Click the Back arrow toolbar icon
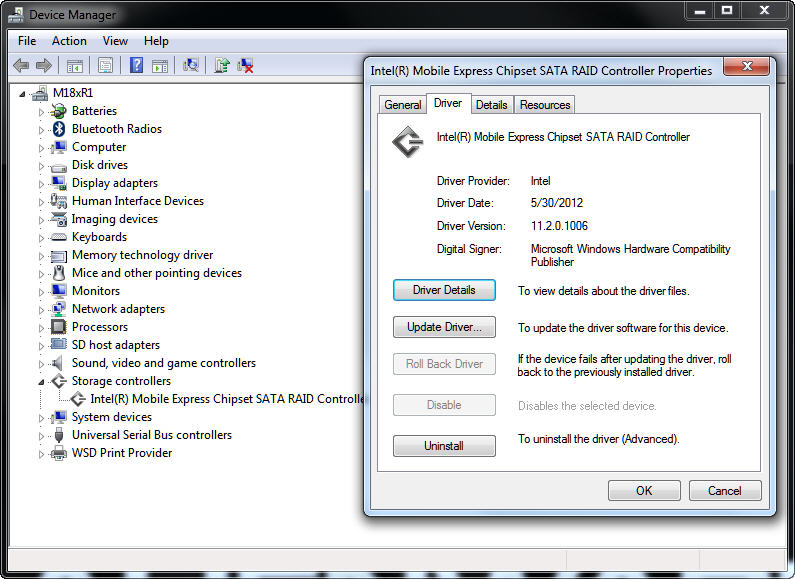 (x=21, y=65)
